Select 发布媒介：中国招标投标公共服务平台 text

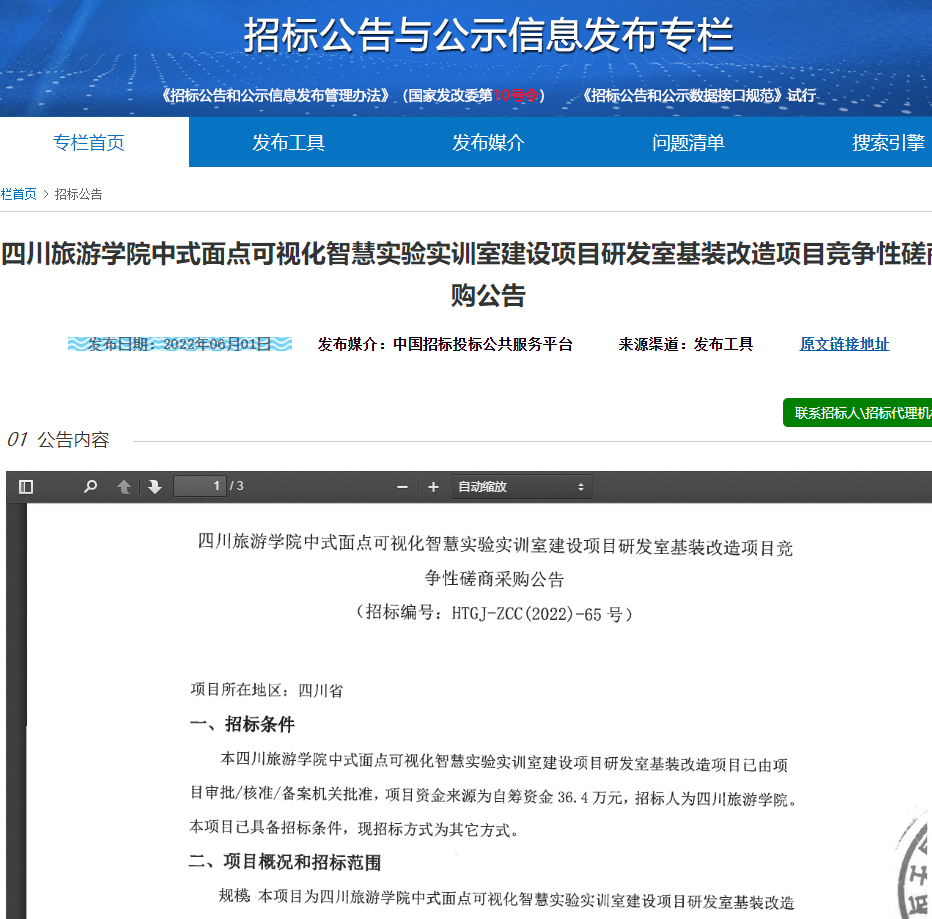point(445,344)
